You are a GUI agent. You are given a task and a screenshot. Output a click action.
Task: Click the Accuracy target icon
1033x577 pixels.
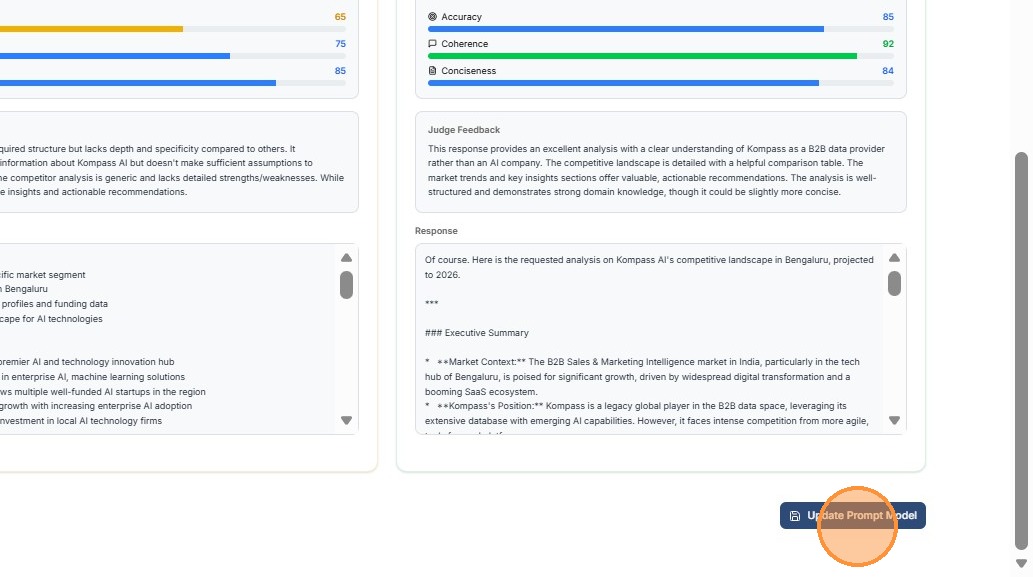[433, 17]
